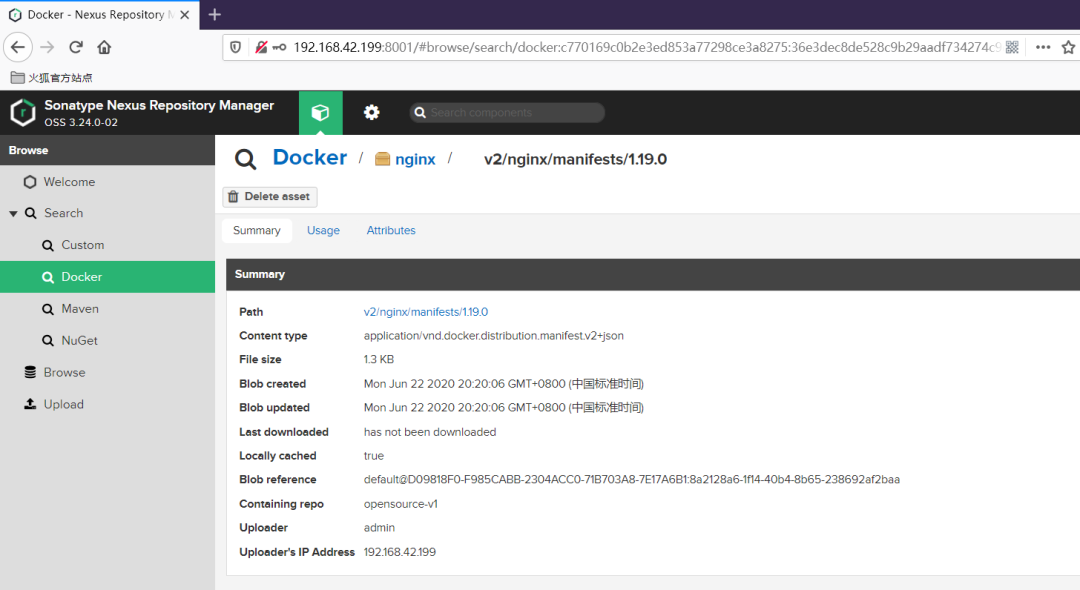Select Maven under Search
The width and height of the screenshot is (1080, 590).
(80, 309)
